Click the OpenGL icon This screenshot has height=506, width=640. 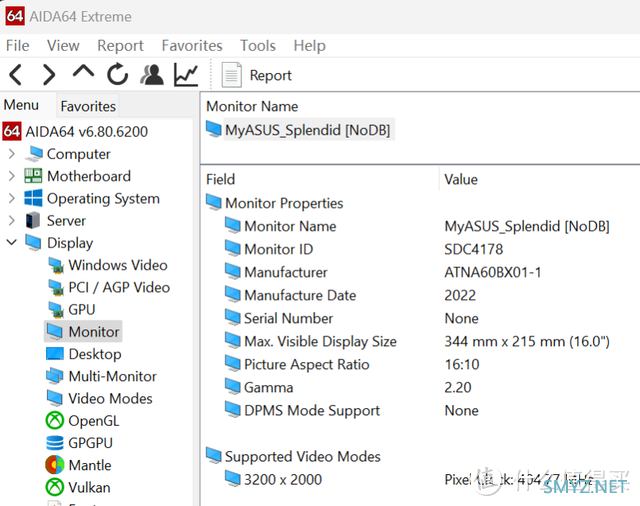[x=55, y=421]
